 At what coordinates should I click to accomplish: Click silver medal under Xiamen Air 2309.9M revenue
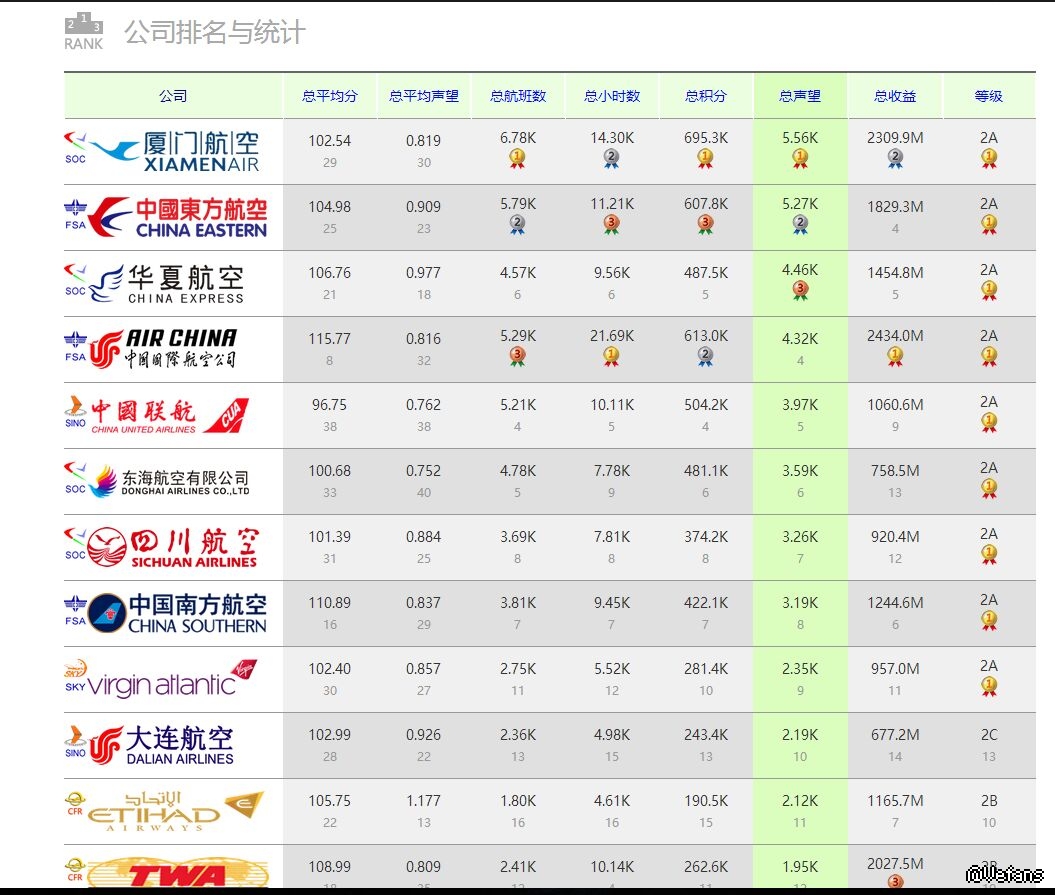[x=895, y=159]
